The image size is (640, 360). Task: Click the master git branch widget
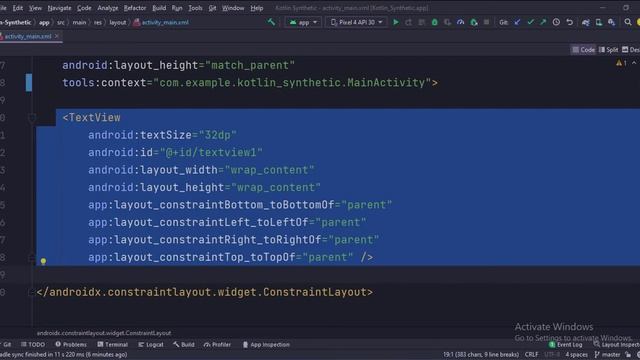pos(607,354)
